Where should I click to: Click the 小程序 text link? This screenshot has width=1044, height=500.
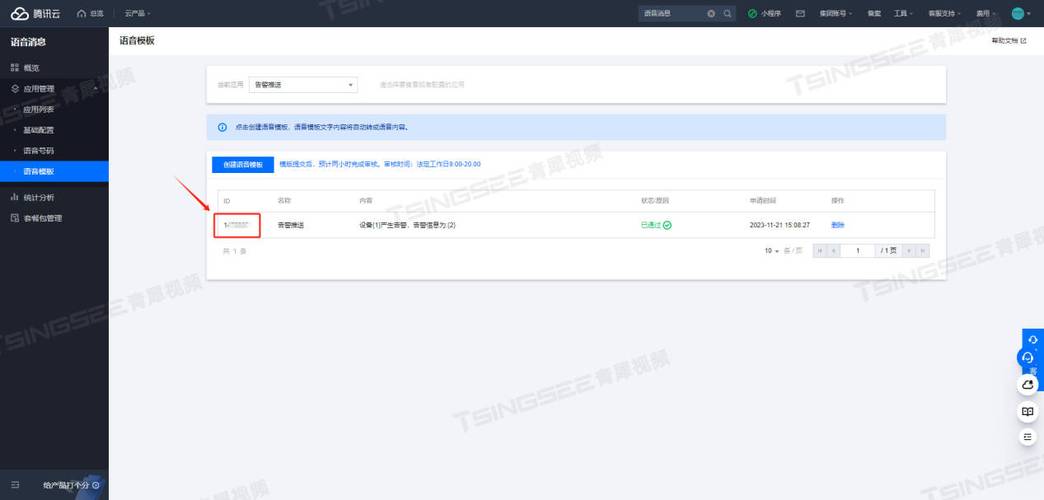pos(770,13)
